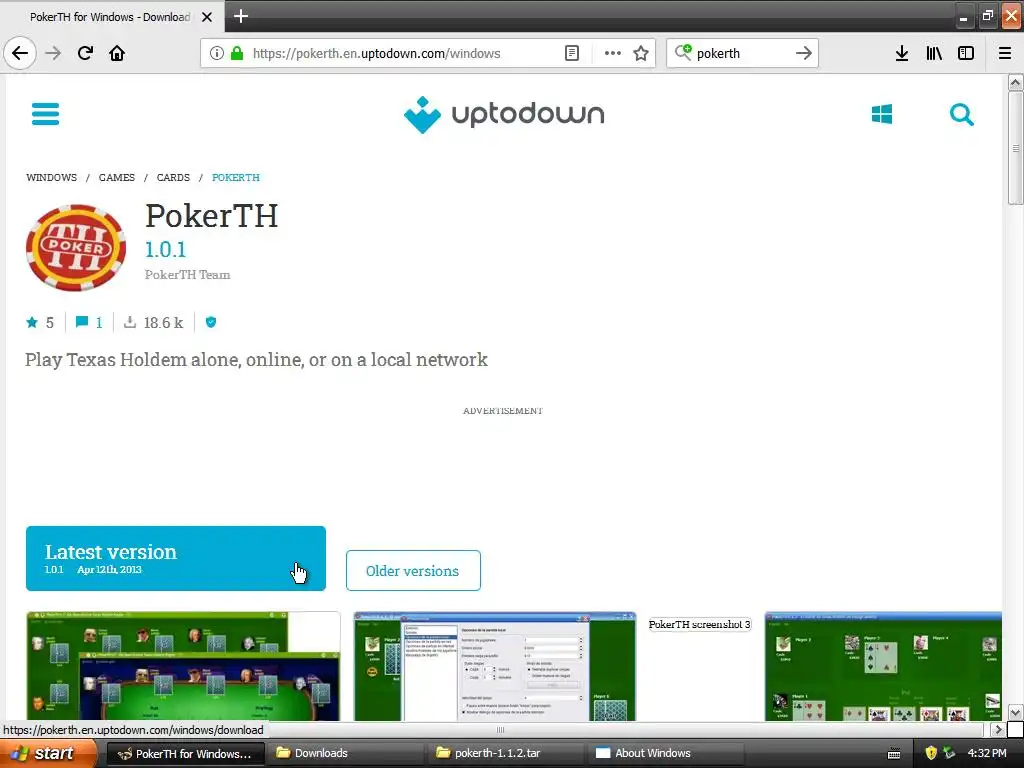Open the WINDOWS breadcrumb link
The image size is (1024, 768).
(52, 178)
